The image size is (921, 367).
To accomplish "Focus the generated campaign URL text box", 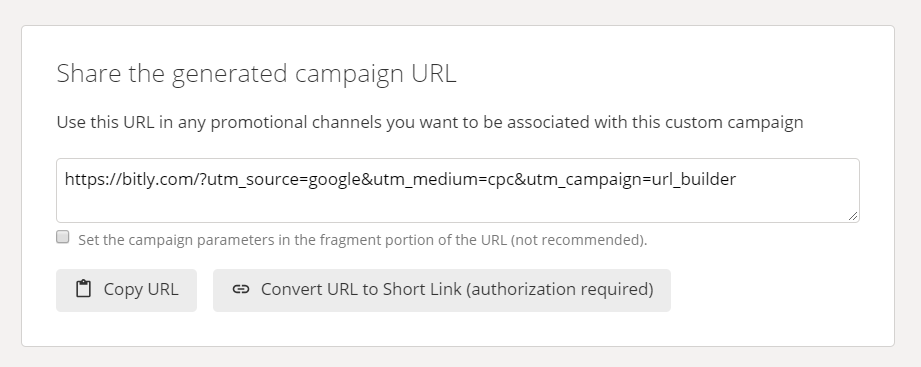I will tap(458, 190).
